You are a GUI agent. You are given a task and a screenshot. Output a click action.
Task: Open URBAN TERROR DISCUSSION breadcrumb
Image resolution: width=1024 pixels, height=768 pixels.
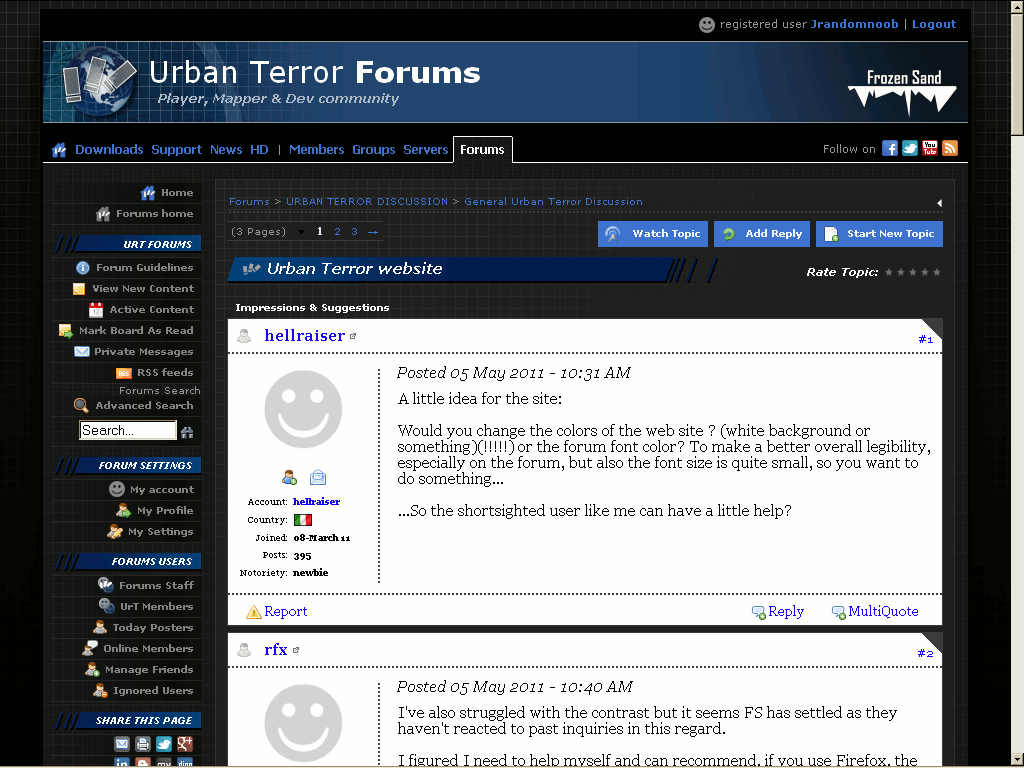pos(367,202)
